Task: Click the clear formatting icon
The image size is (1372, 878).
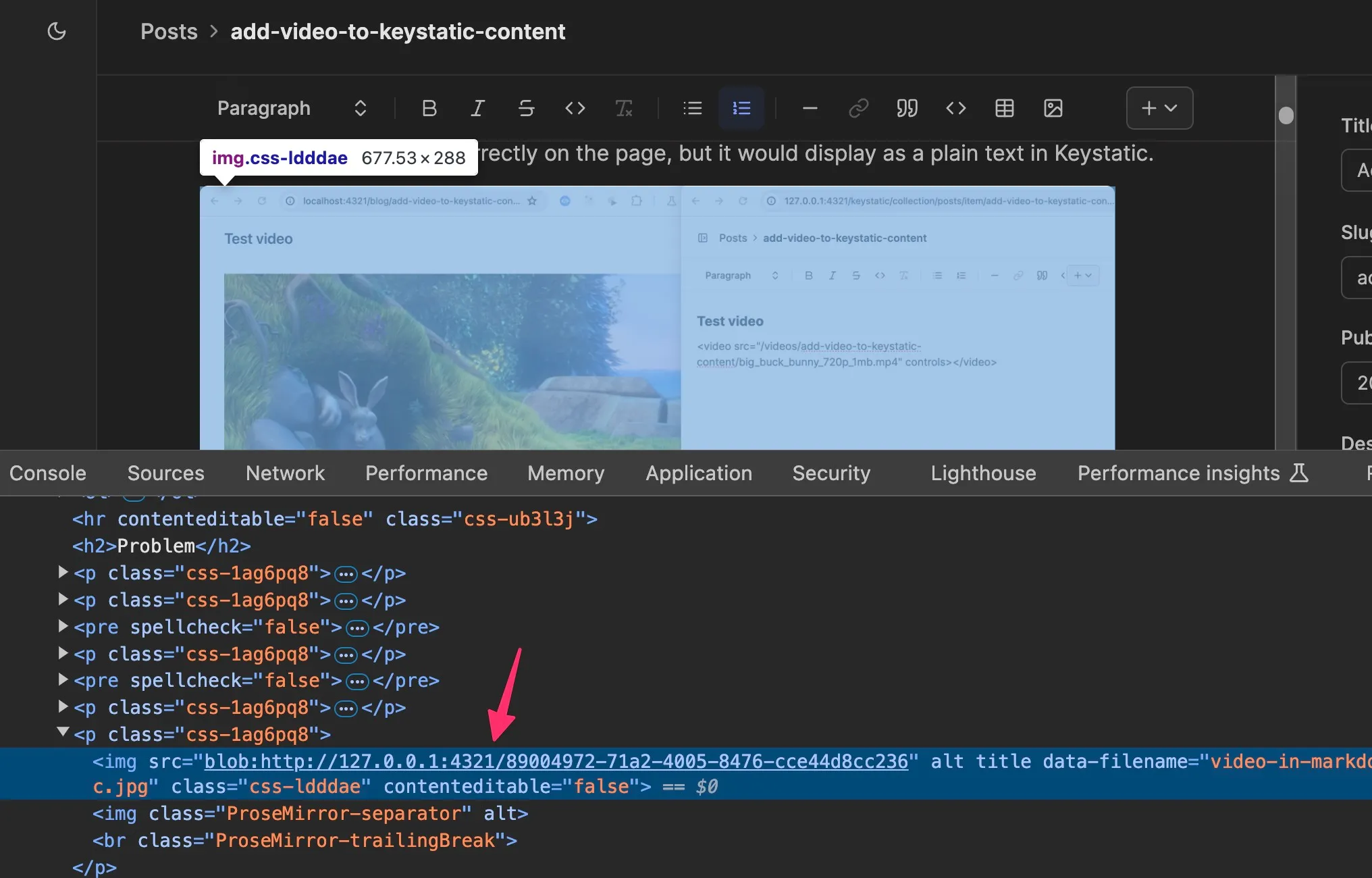Action: point(623,108)
